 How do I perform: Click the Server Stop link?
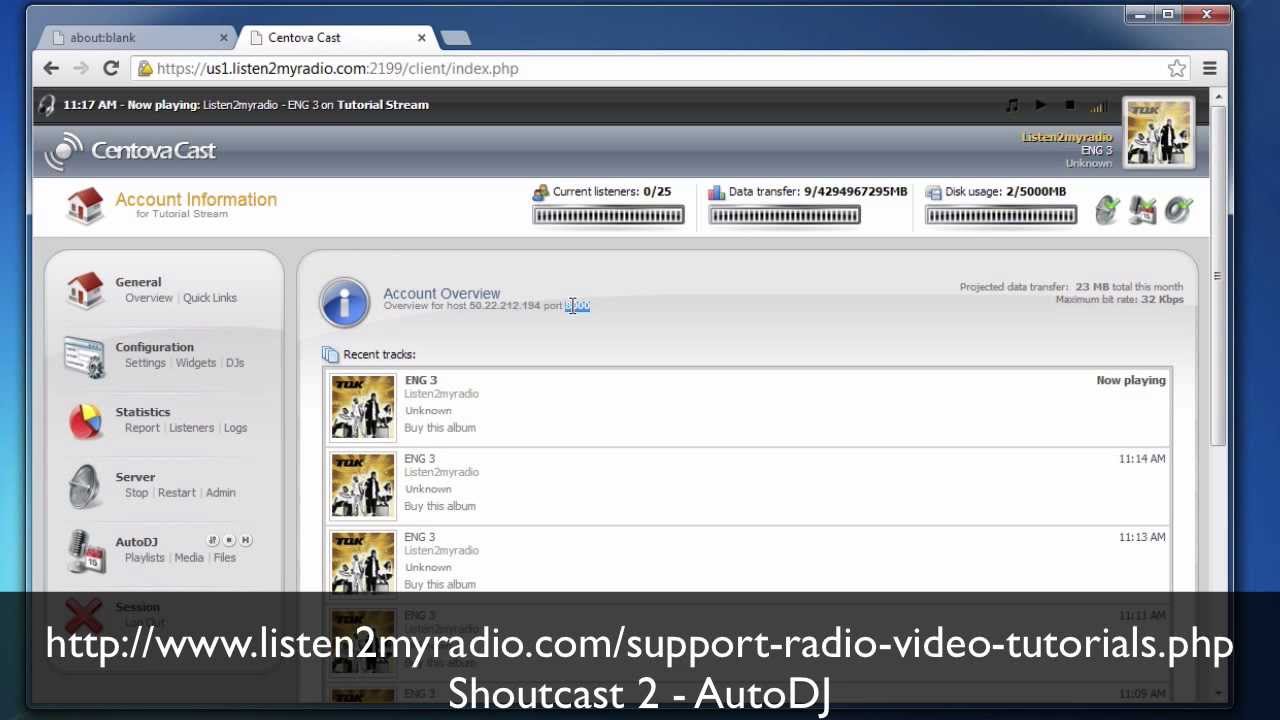point(137,493)
